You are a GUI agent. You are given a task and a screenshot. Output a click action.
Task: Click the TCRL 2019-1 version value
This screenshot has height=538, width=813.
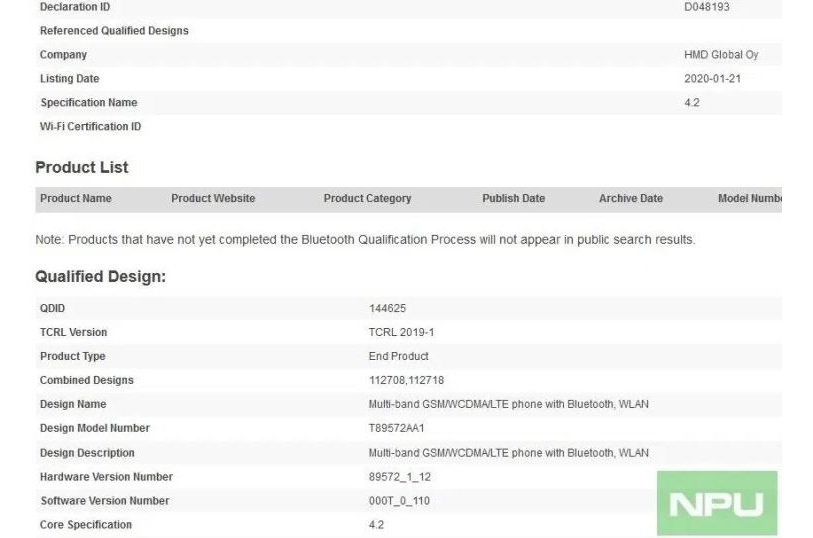[401, 332]
